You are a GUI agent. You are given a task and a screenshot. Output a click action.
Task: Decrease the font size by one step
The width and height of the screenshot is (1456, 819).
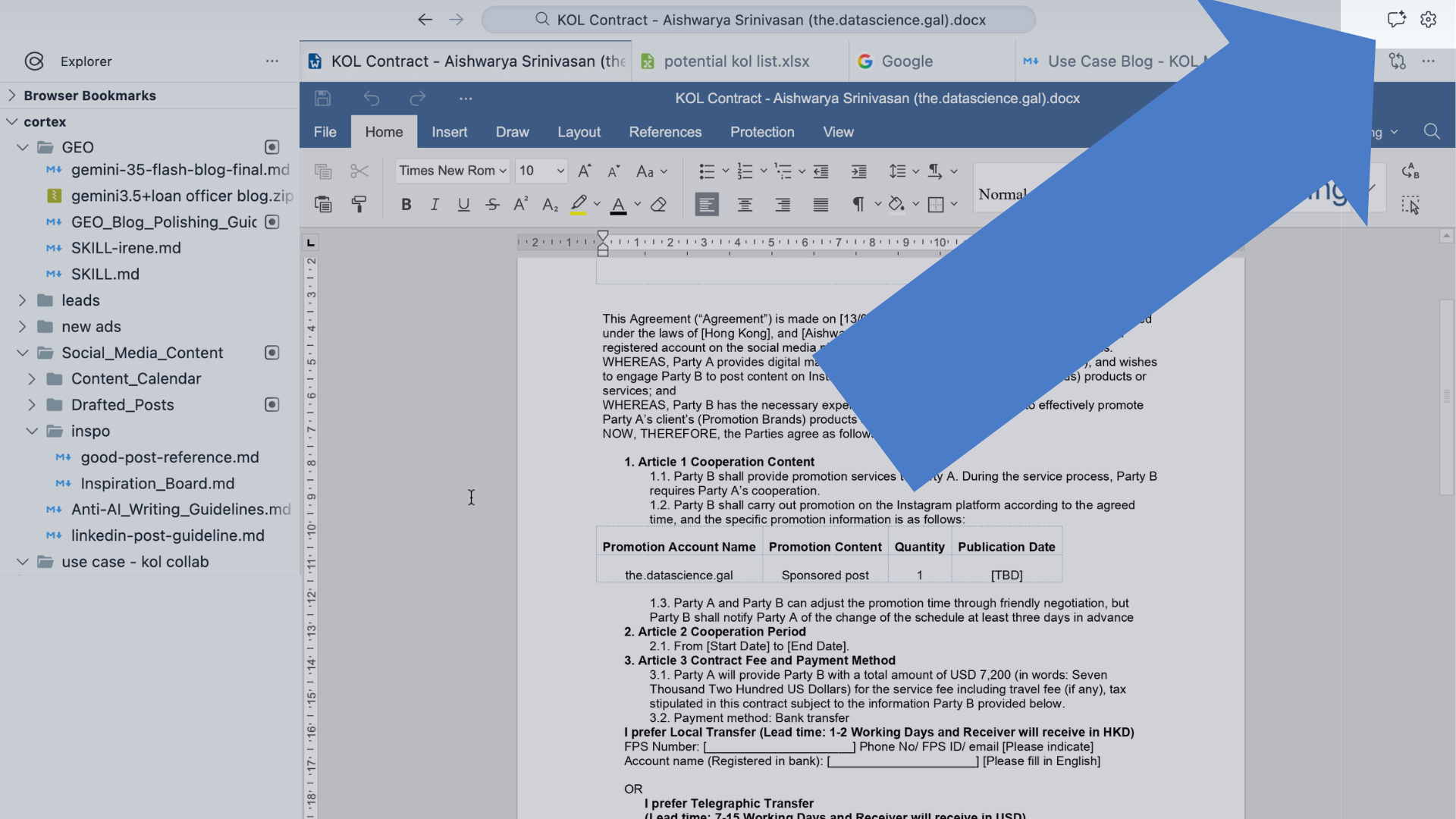[613, 171]
